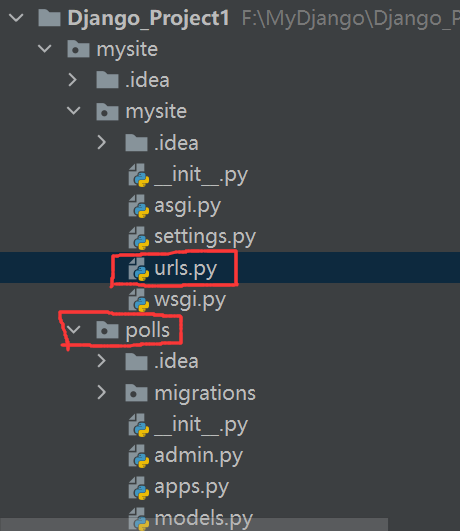Click the Python file icon of wsgi.py
Screen dimensions: 460x531
click(139, 300)
